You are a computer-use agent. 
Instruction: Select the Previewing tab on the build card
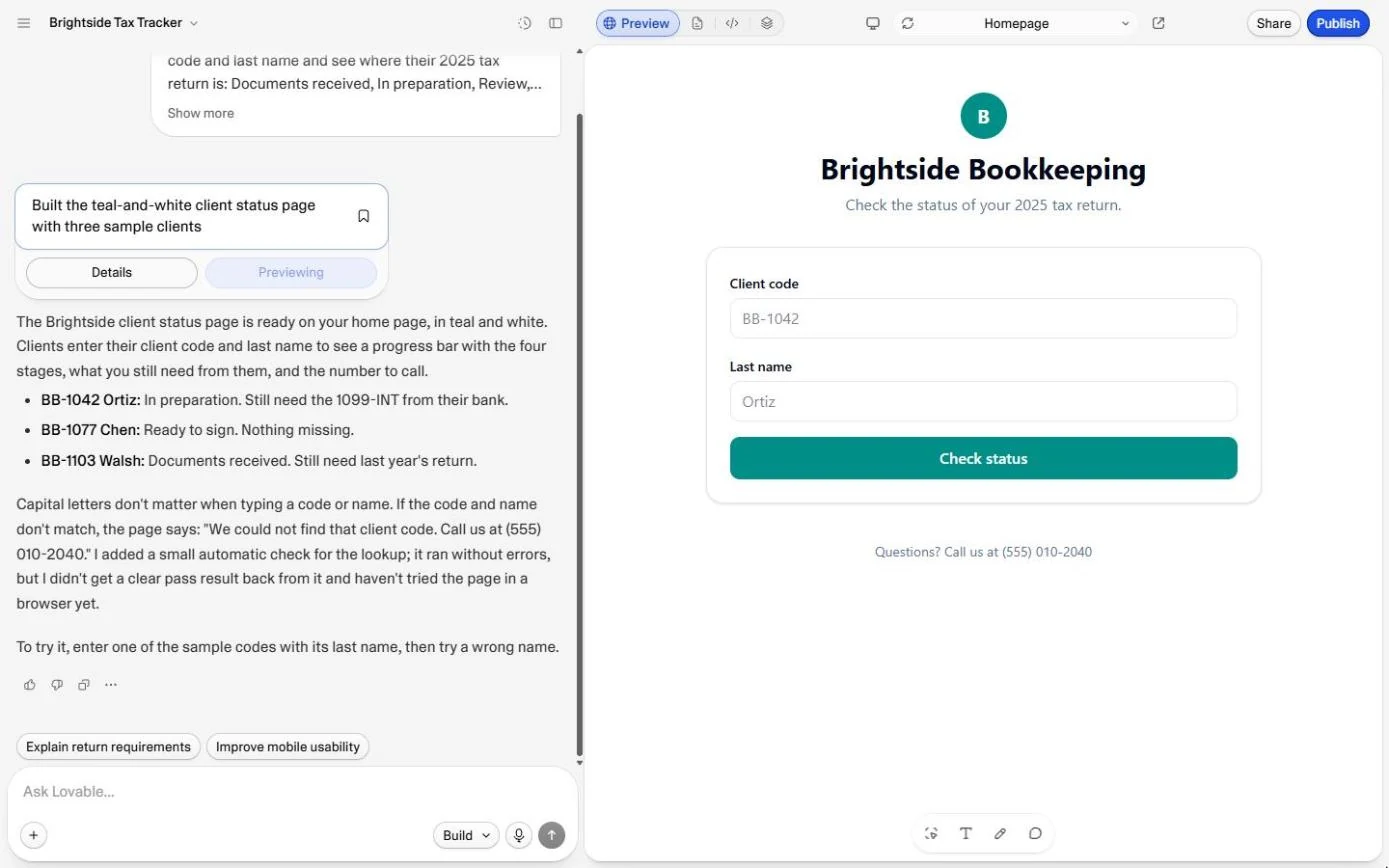click(291, 272)
